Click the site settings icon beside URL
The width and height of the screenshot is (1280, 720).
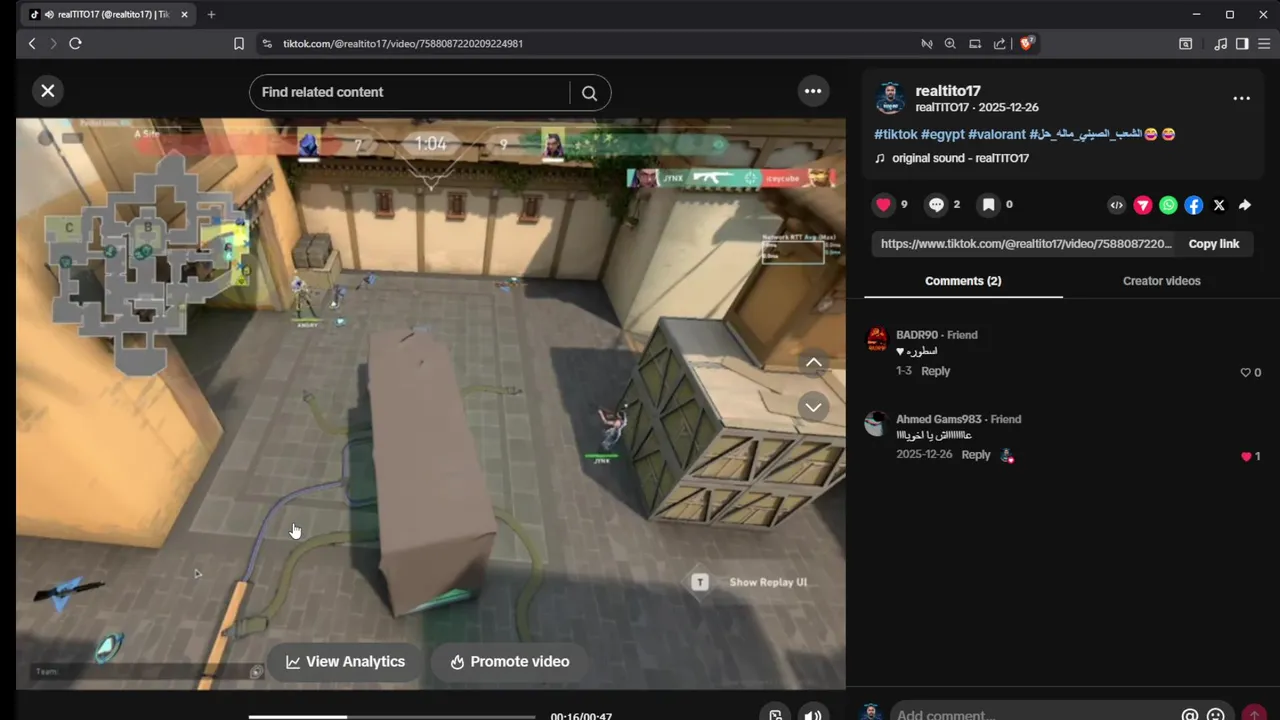point(266,43)
